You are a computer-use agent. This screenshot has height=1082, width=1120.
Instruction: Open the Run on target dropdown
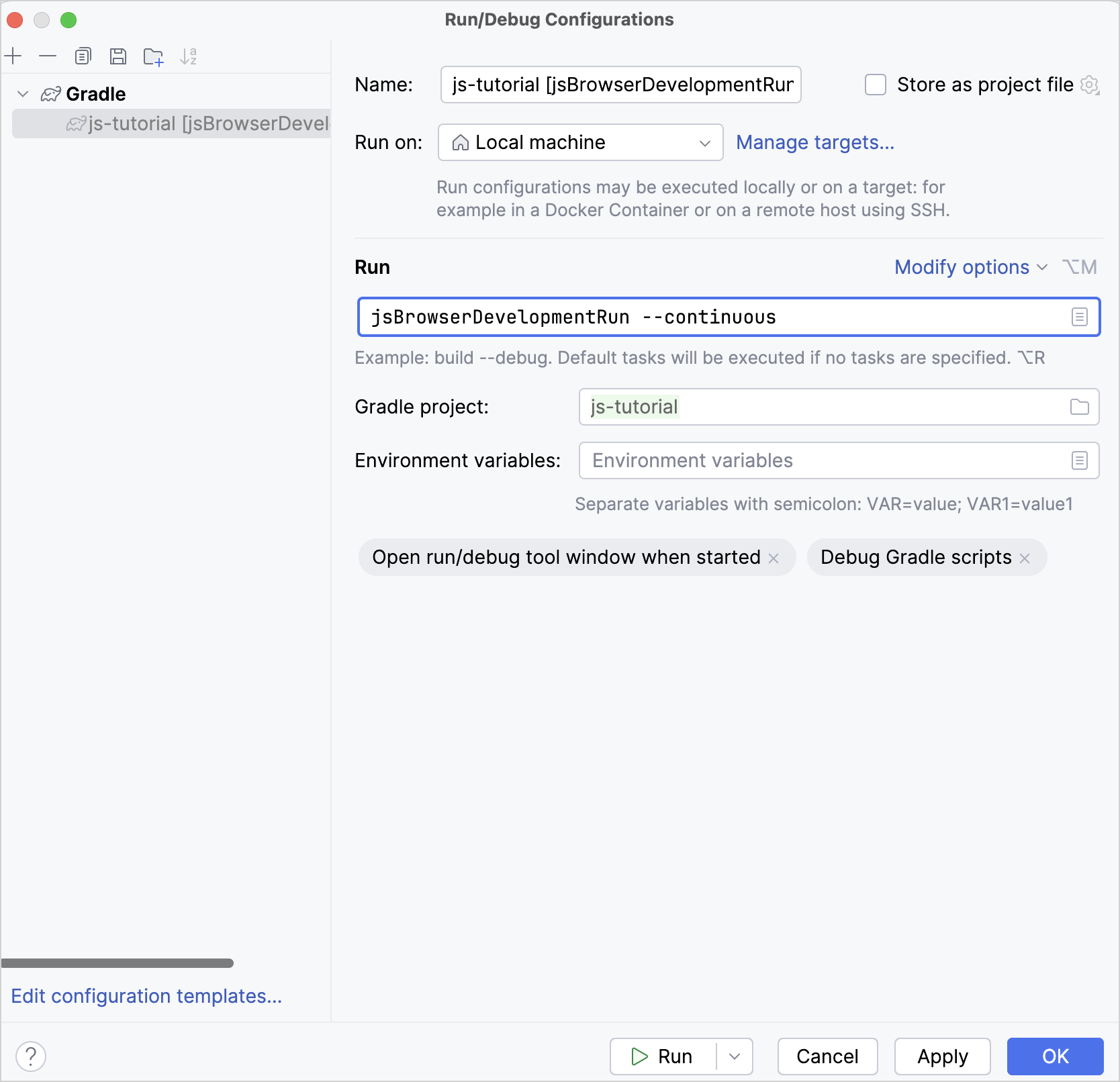click(x=704, y=142)
